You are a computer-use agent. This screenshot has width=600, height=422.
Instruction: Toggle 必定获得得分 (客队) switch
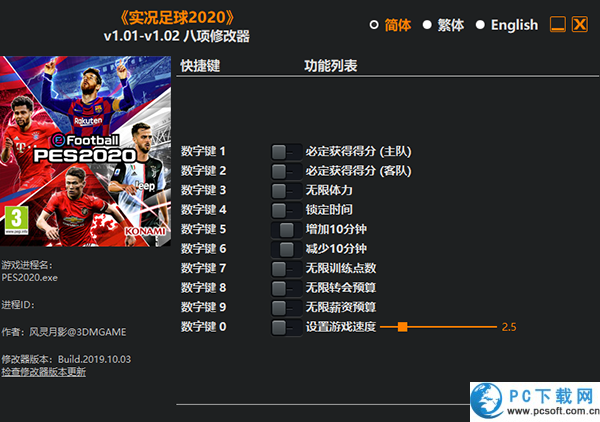287,171
